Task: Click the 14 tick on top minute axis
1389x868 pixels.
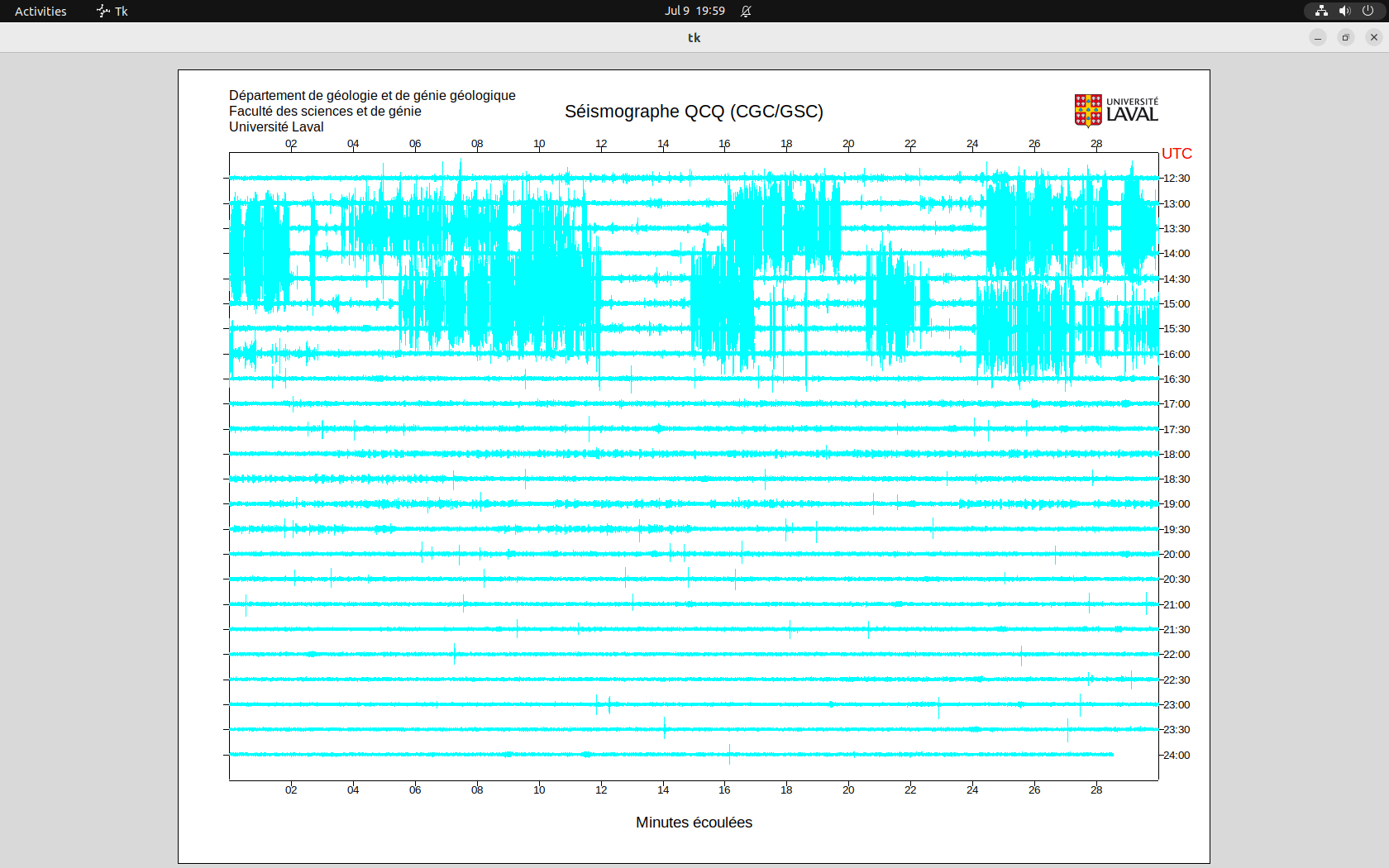Action: pyautogui.click(x=663, y=144)
